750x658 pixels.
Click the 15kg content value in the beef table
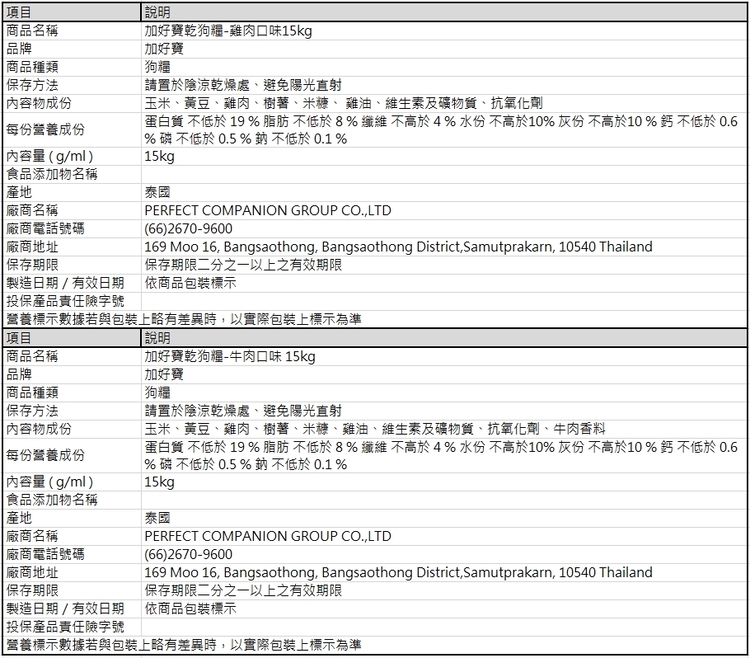tap(159, 482)
